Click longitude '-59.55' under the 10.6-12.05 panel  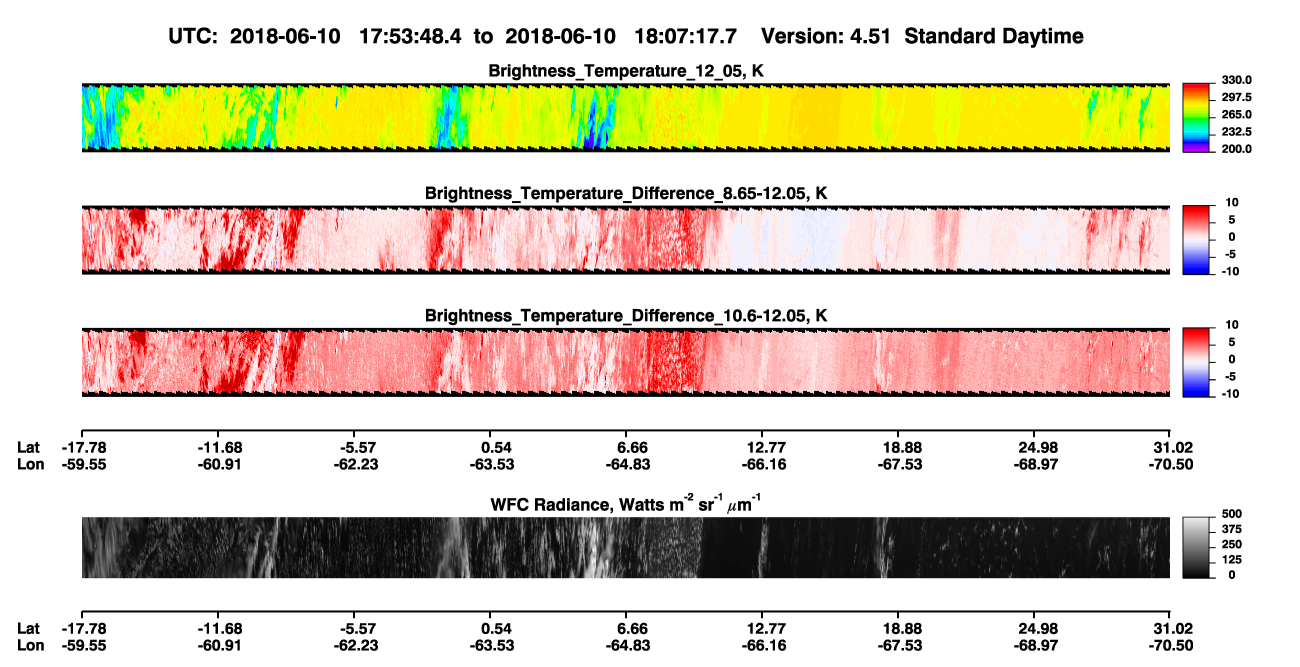point(86,464)
